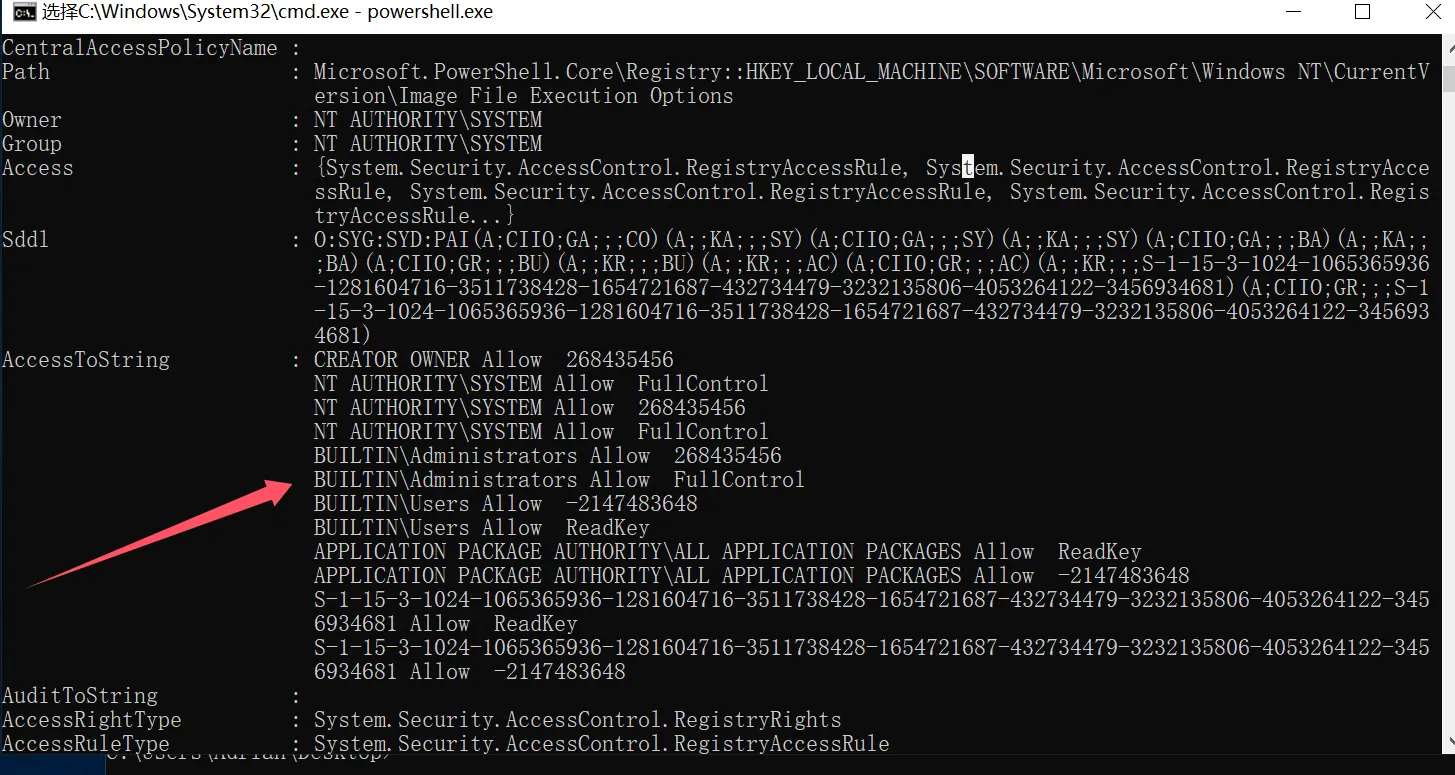Click the window title text
The width and height of the screenshot is (1455, 775).
click(x=267, y=13)
